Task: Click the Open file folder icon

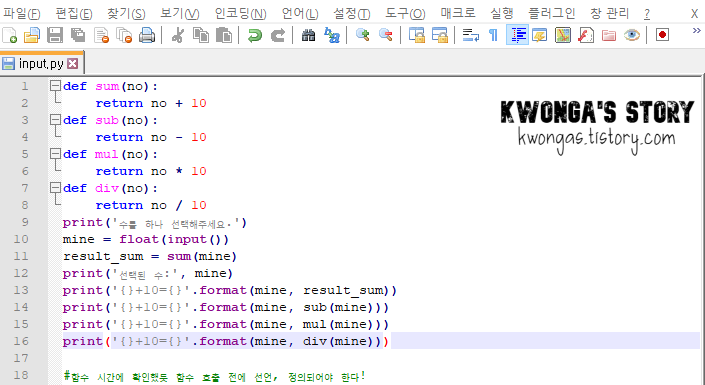Action: pyautogui.click(x=31, y=35)
